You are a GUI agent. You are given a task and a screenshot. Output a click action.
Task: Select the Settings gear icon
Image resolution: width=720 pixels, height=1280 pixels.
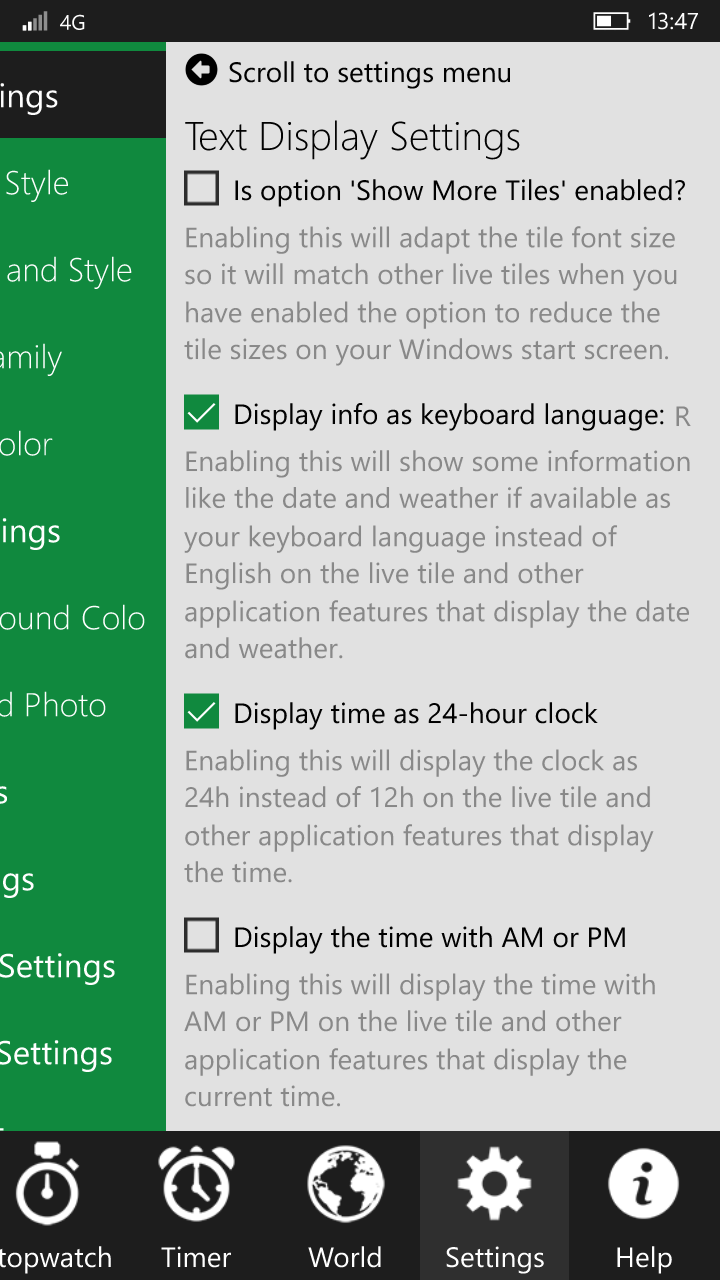click(495, 1184)
